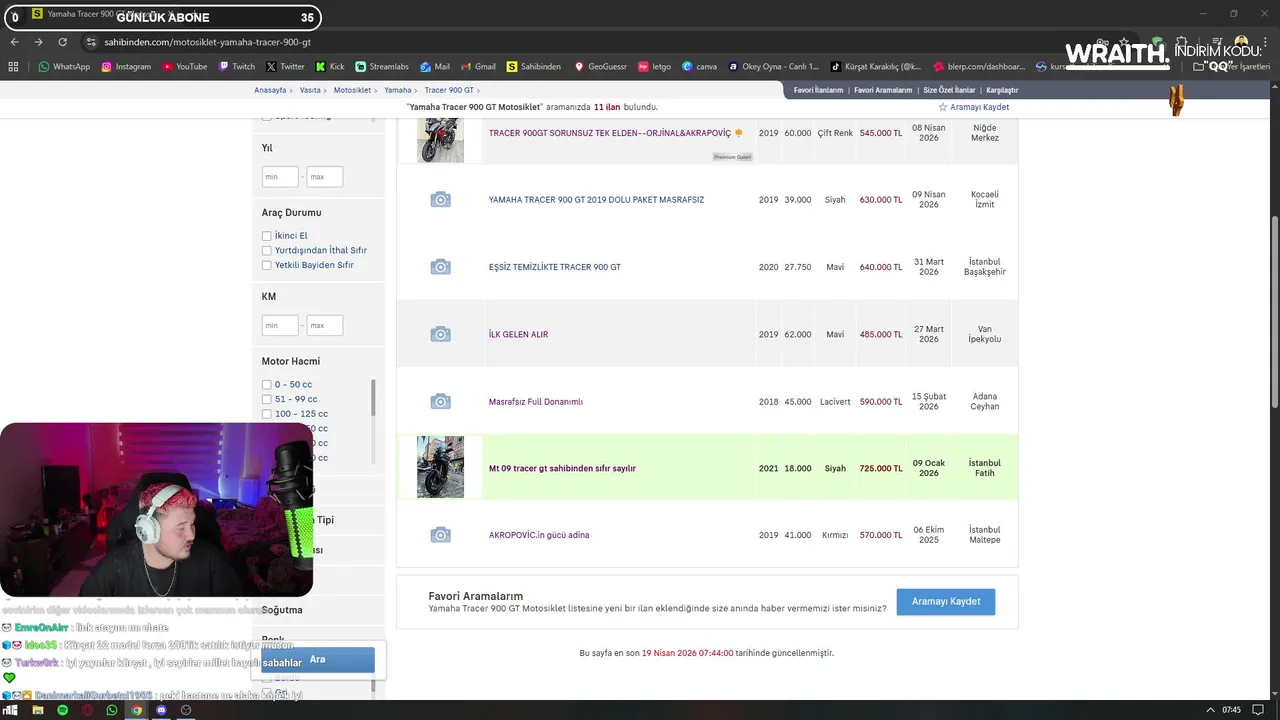Open the WhatsApp bookmark
The height and width of the screenshot is (720, 1280).
[x=64, y=66]
